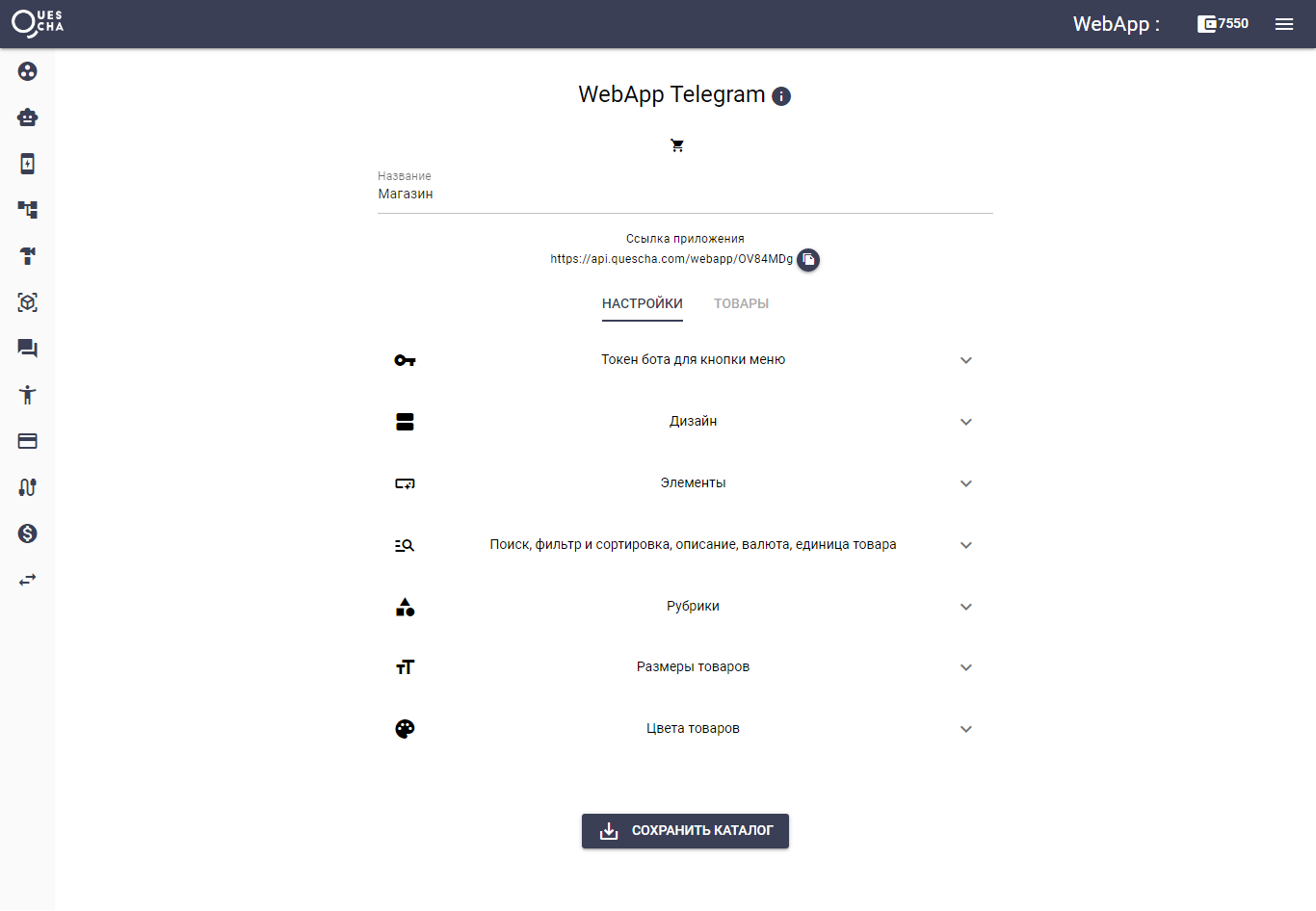Image resolution: width=1316 pixels, height=911 pixels.
Task: Select the shopping cart icon under the title
Action: [677, 144]
